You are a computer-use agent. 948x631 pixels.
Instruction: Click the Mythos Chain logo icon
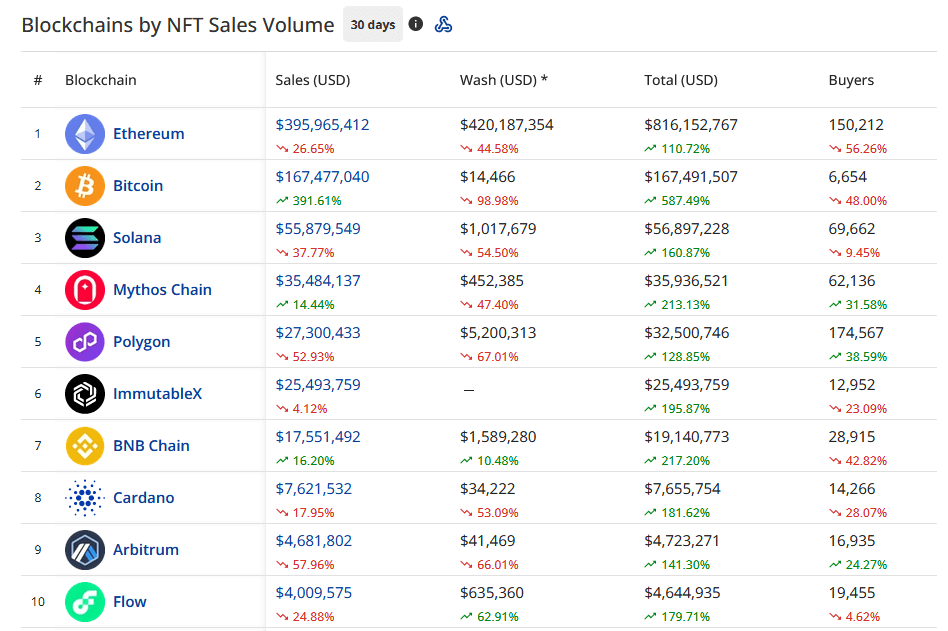coord(85,290)
